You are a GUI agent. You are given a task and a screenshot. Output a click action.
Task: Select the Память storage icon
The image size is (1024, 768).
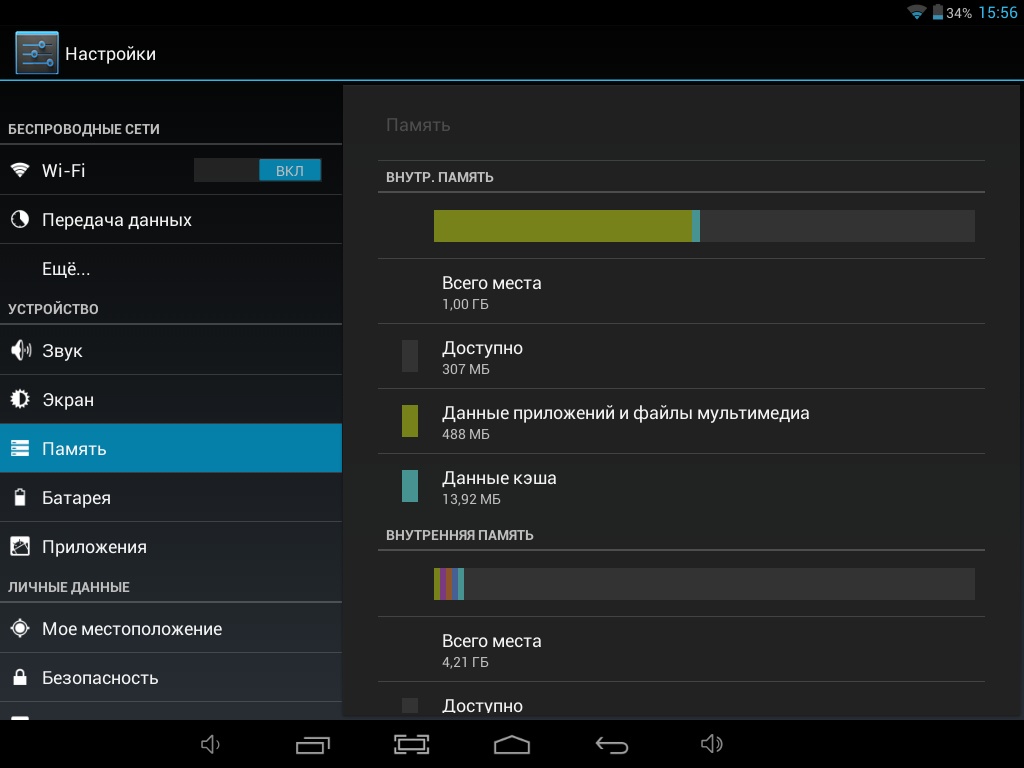20,449
